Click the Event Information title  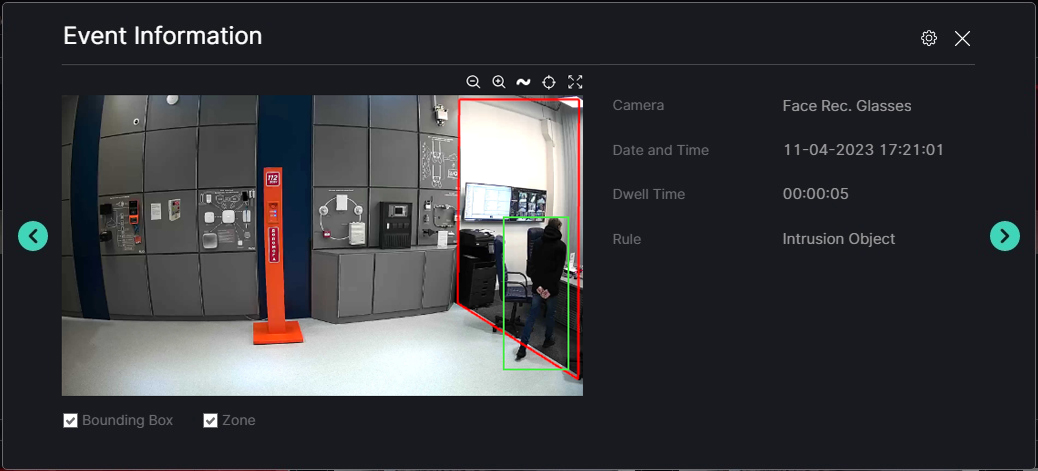coord(163,36)
